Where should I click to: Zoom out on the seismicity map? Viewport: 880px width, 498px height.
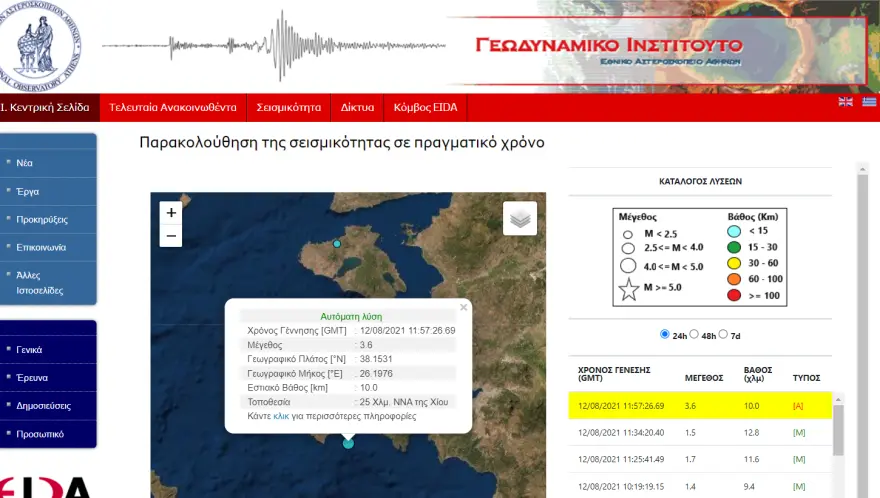171,237
